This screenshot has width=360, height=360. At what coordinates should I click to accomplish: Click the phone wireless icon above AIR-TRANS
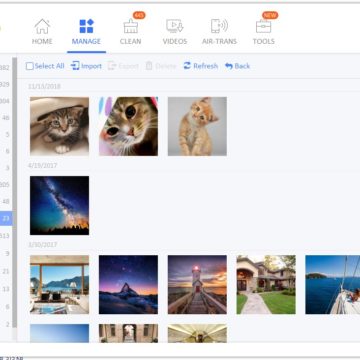pos(219,26)
